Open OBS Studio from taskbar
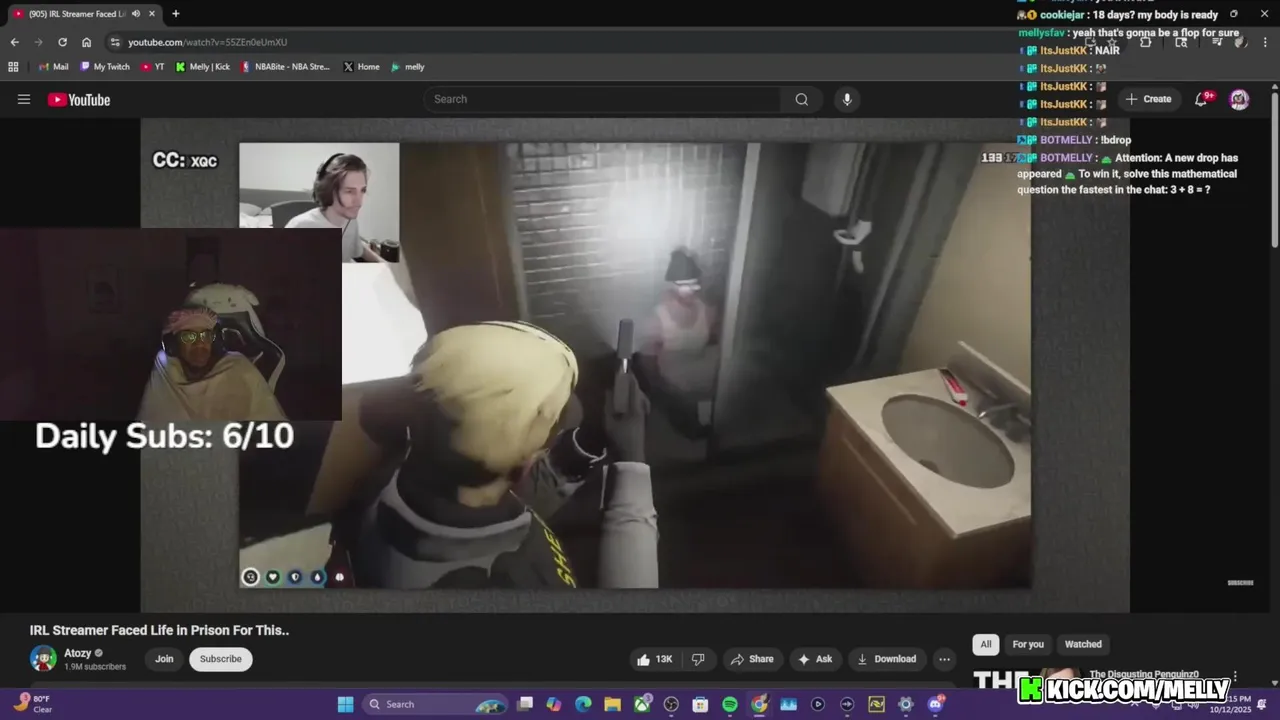The image size is (1280, 720). (671, 704)
